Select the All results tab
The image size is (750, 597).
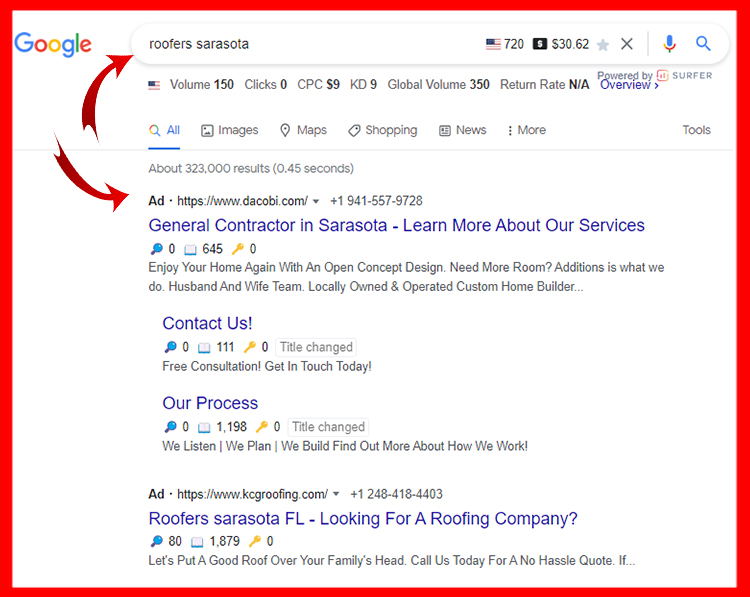click(164, 130)
